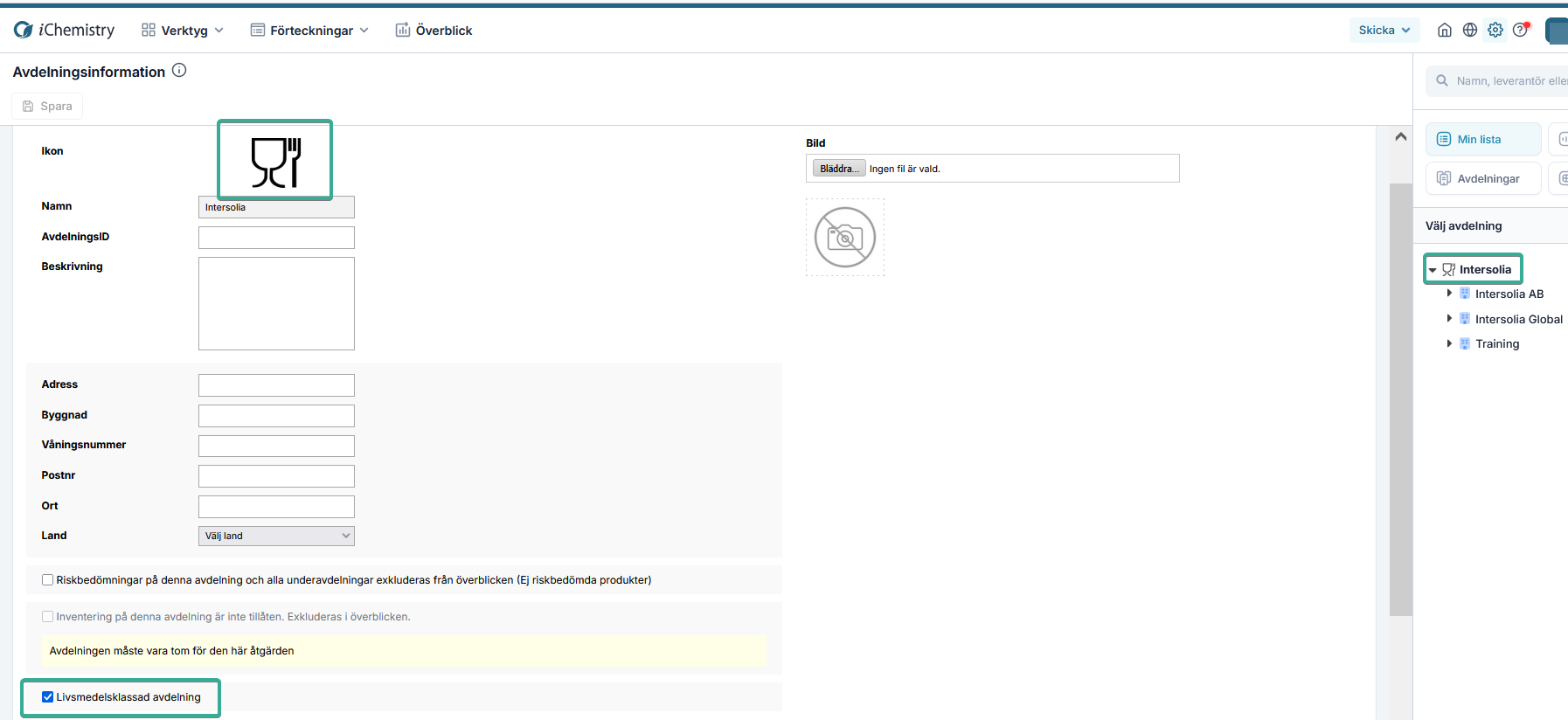Click the Beskrivning text area

click(x=276, y=303)
